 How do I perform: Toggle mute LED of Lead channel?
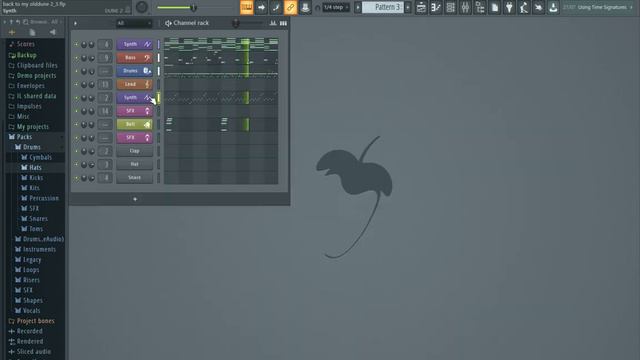(76, 84)
